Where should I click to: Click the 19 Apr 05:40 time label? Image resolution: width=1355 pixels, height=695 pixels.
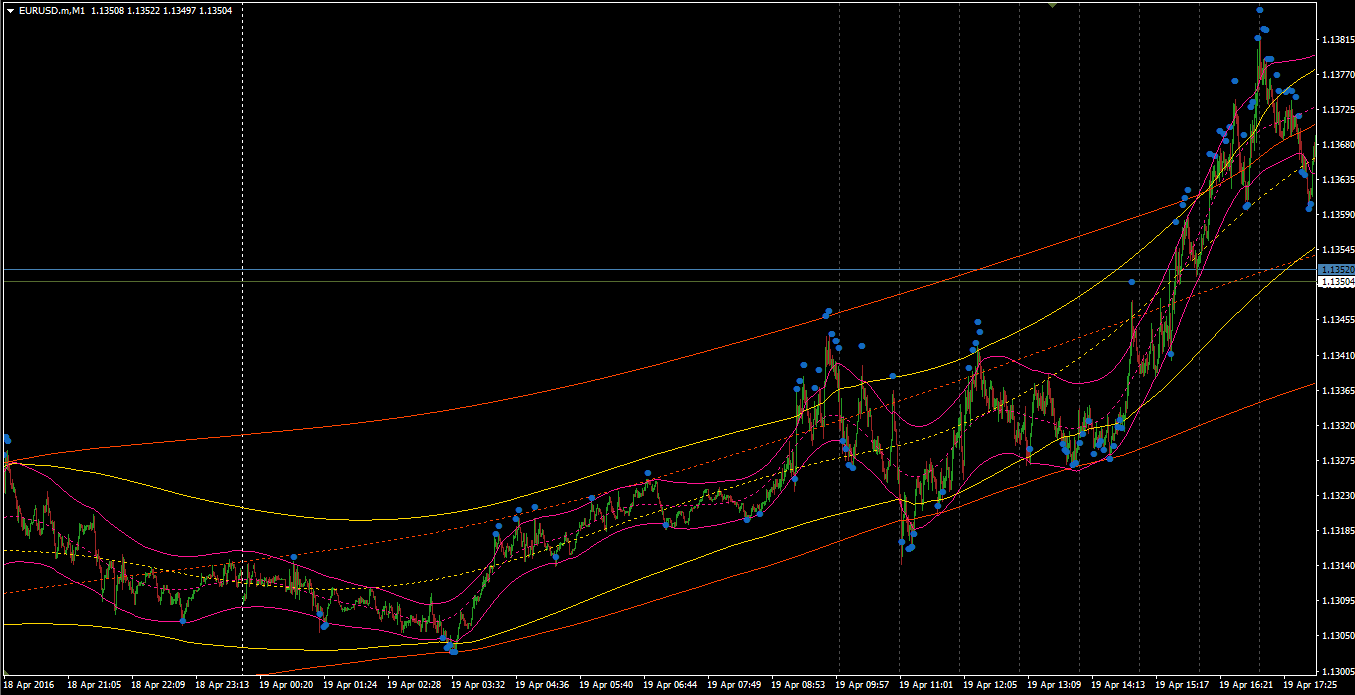(x=607, y=686)
